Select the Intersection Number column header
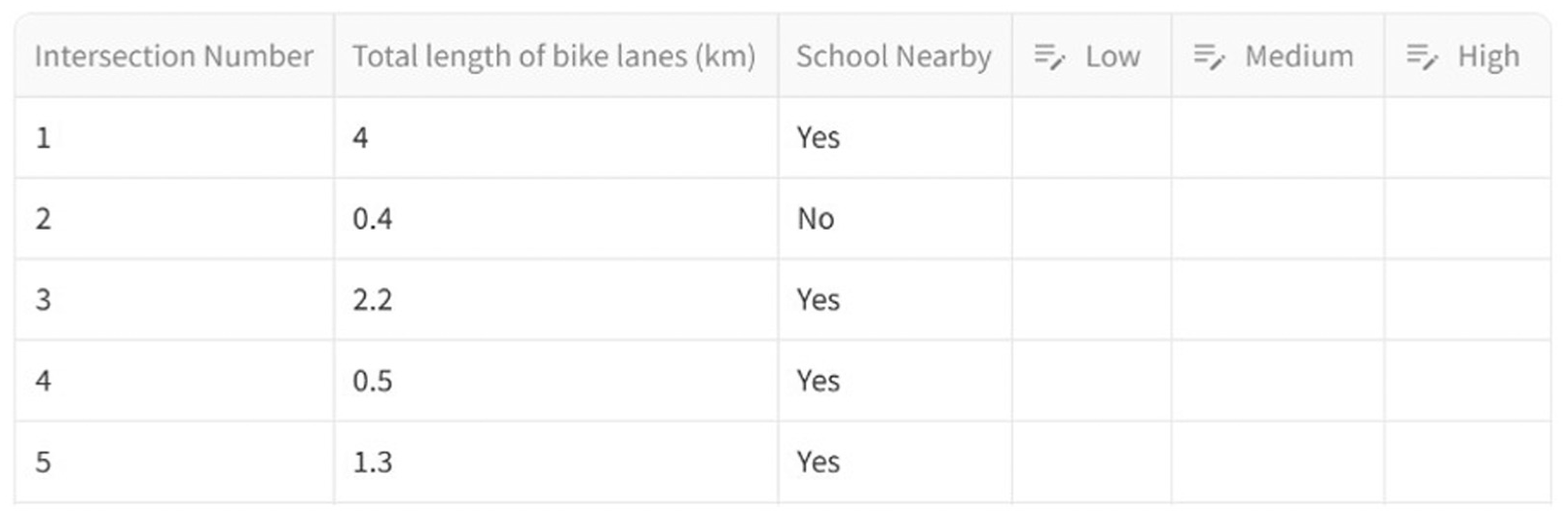This screenshot has height=516, width=1568. [x=174, y=56]
